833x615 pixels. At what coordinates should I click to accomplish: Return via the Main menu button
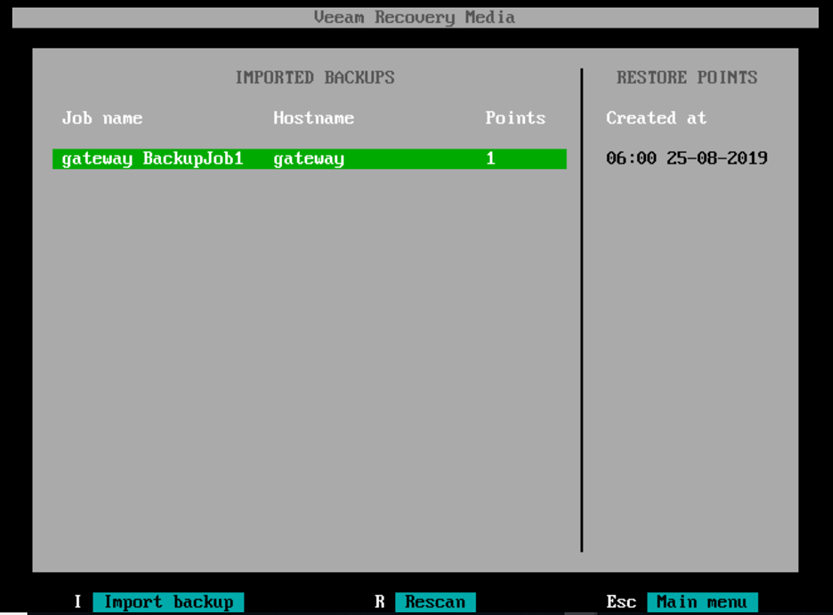tap(701, 602)
